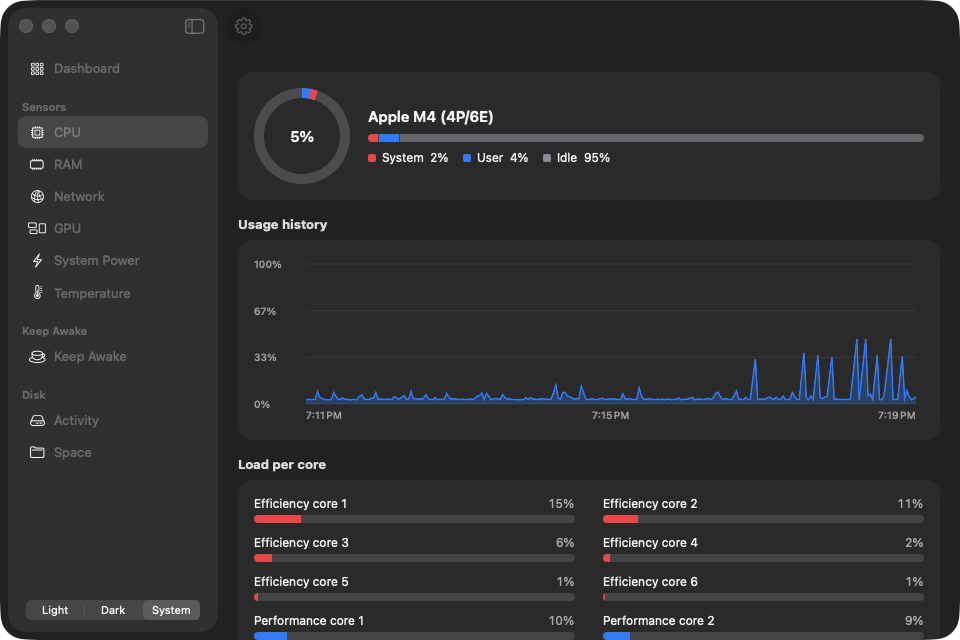The height and width of the screenshot is (640, 960).
Task: Click the 5% CPU usage ring
Action: coord(302,136)
